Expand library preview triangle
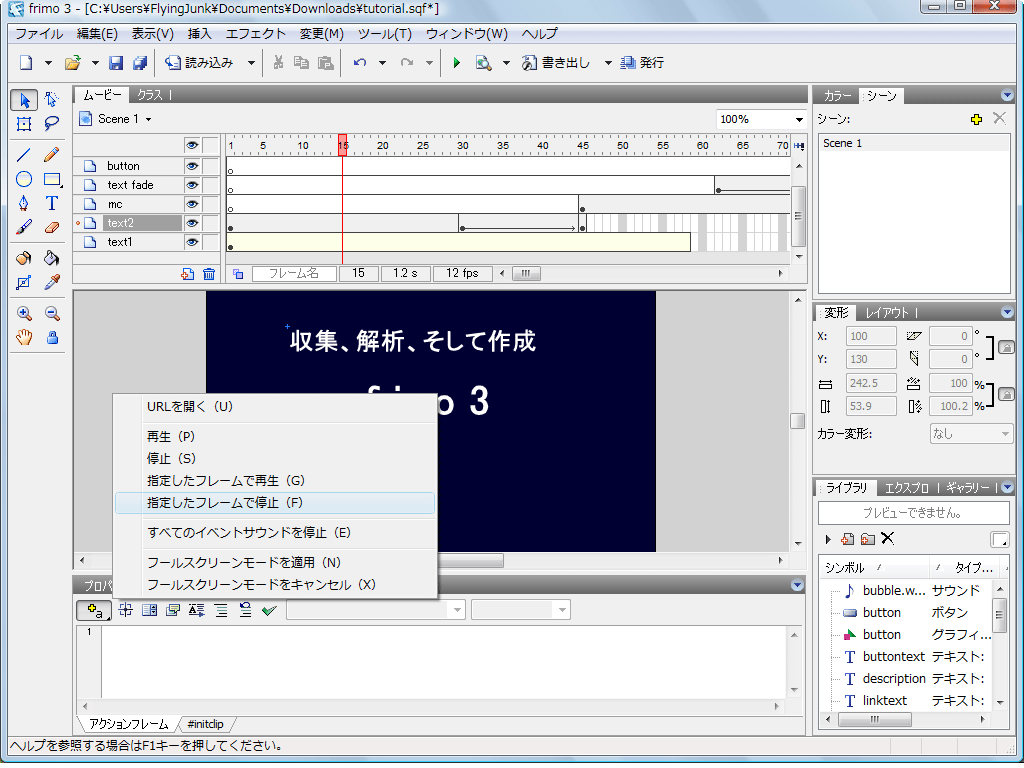Viewport: 1024px width, 768px height. click(x=828, y=539)
